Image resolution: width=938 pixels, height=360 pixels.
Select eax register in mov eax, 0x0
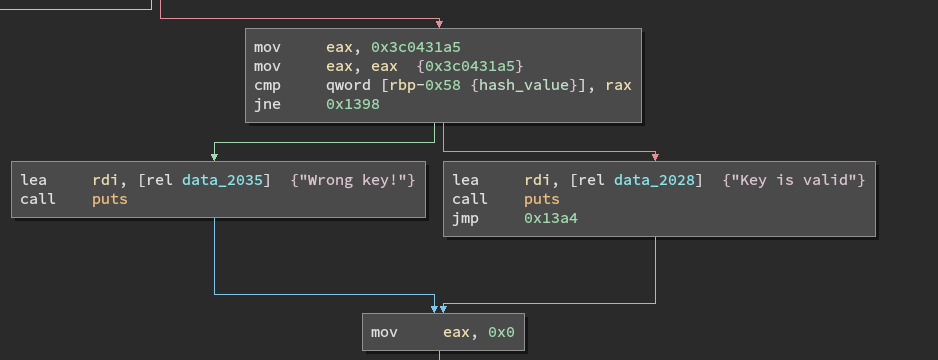(x=456, y=332)
